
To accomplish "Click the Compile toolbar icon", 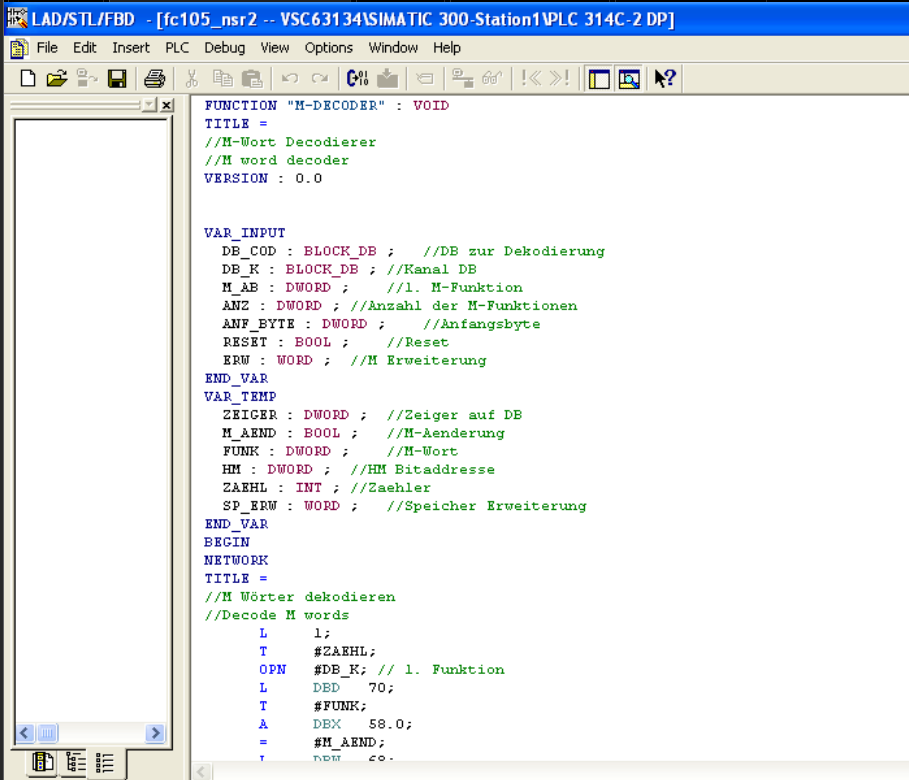I will (358, 78).
